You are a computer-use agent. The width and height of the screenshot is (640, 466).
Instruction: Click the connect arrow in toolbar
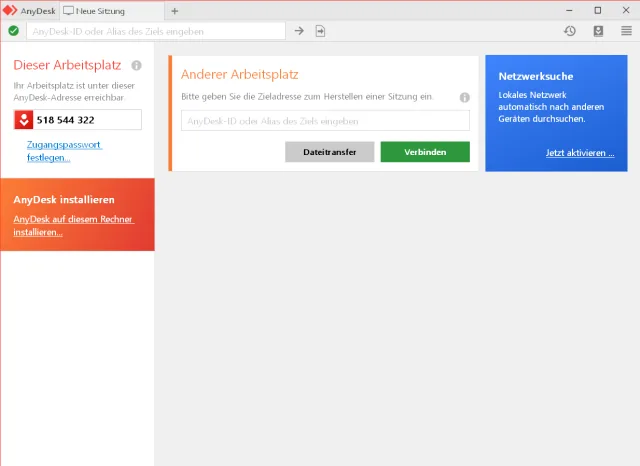[299, 31]
